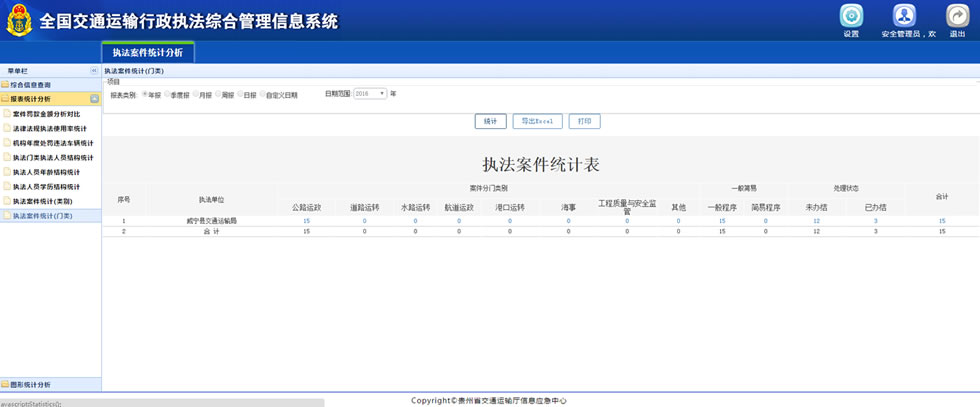Open the 水路运转 value link in row 1
This screenshot has width=980, height=407.
(x=415, y=221)
